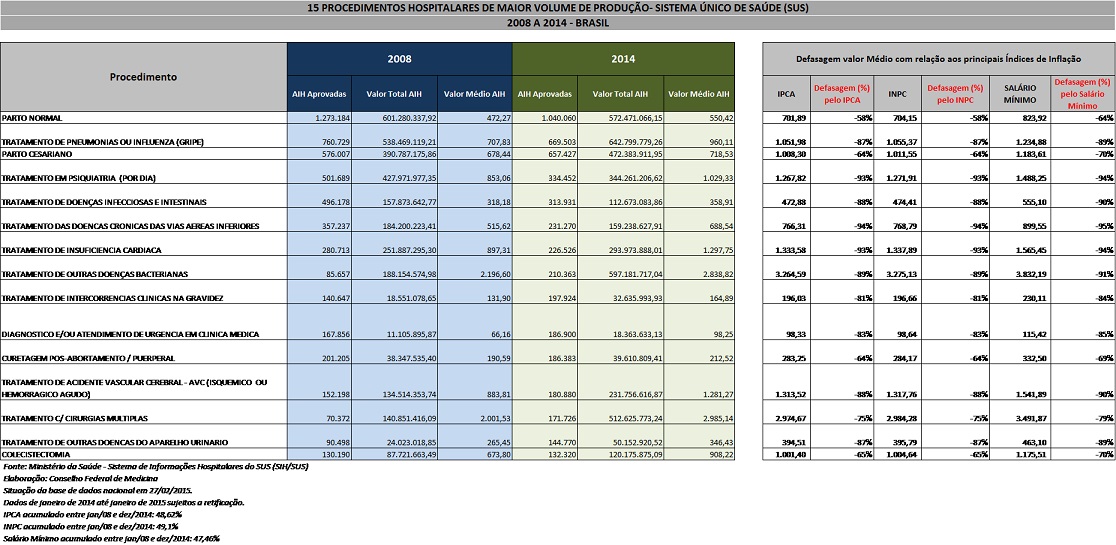
Task: Click the INPC column header
Action: tap(897, 94)
